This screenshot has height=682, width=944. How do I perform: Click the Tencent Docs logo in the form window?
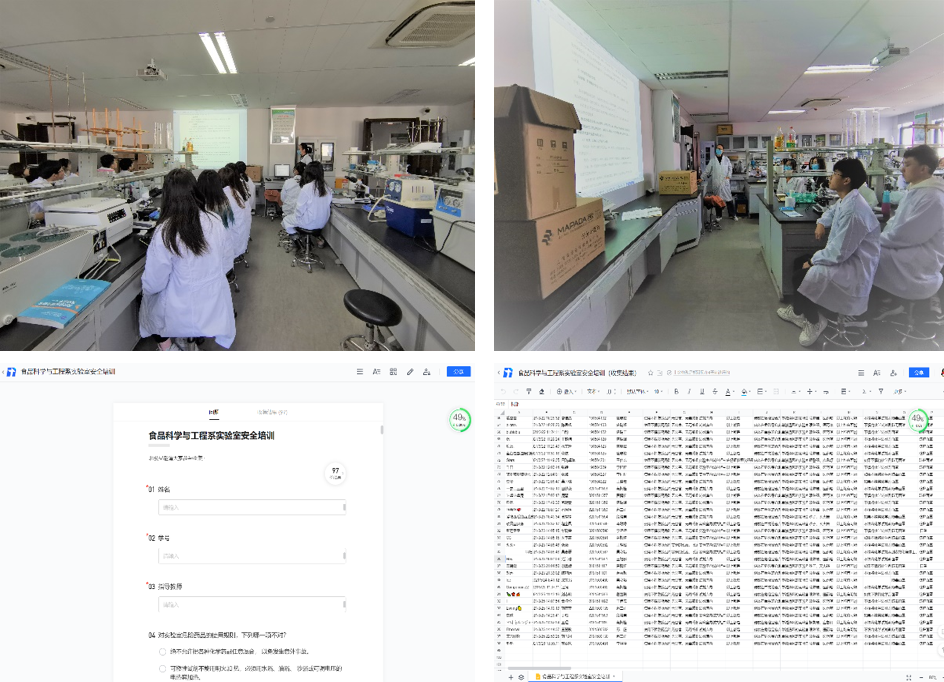(x=11, y=372)
